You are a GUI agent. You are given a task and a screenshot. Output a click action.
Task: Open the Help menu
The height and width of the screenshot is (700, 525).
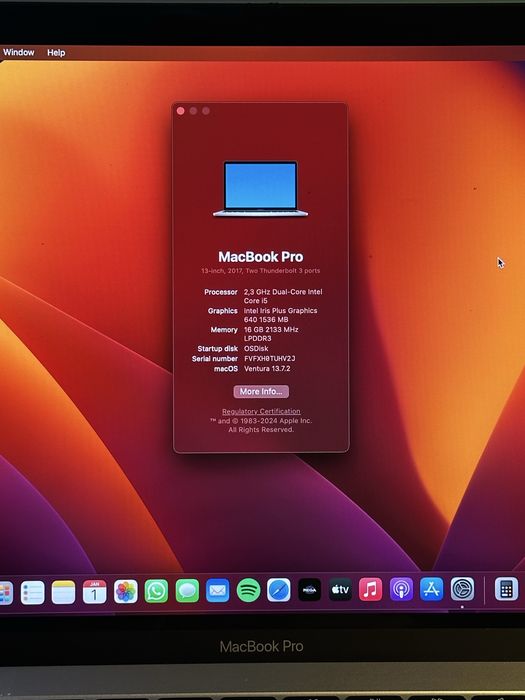[56, 53]
